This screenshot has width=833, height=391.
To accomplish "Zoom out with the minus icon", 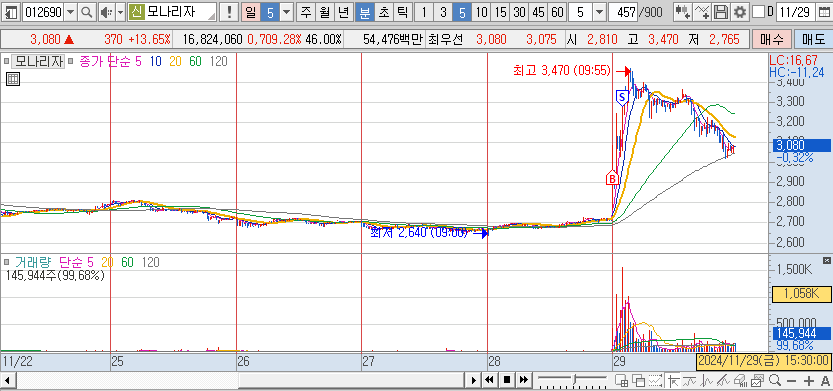I will (x=792, y=380).
